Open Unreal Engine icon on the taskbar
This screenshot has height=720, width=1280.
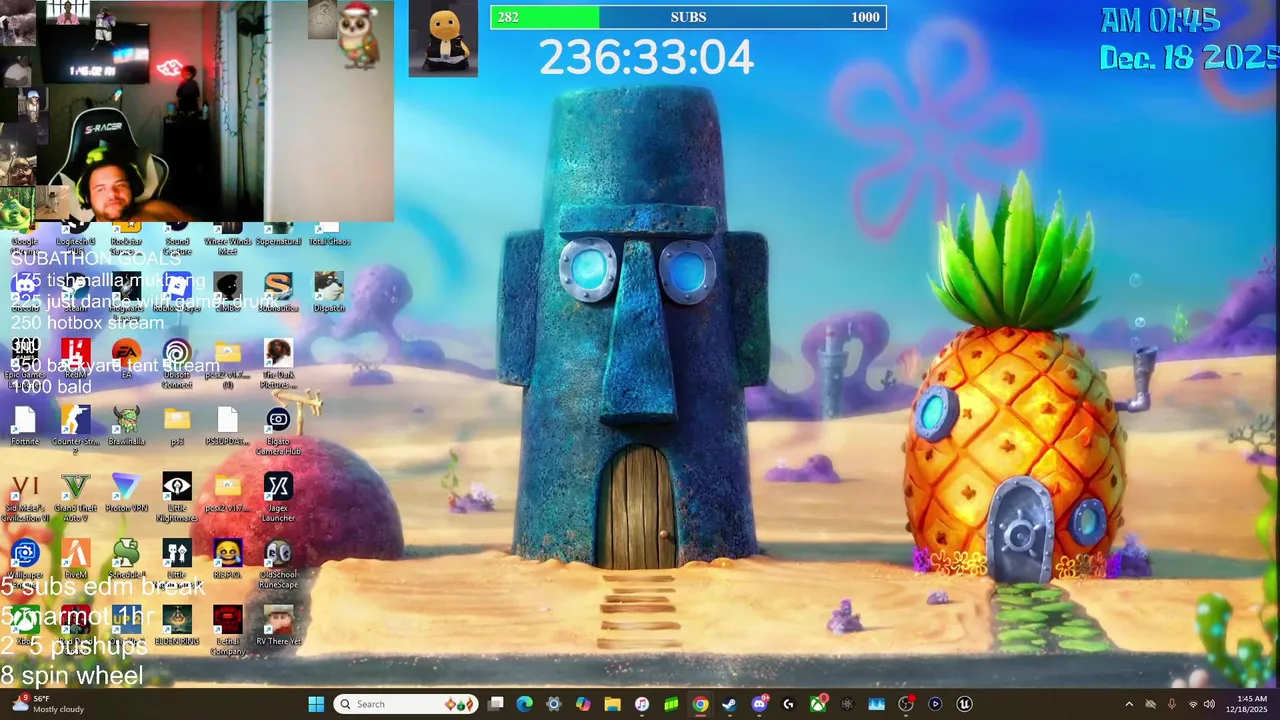(964, 704)
